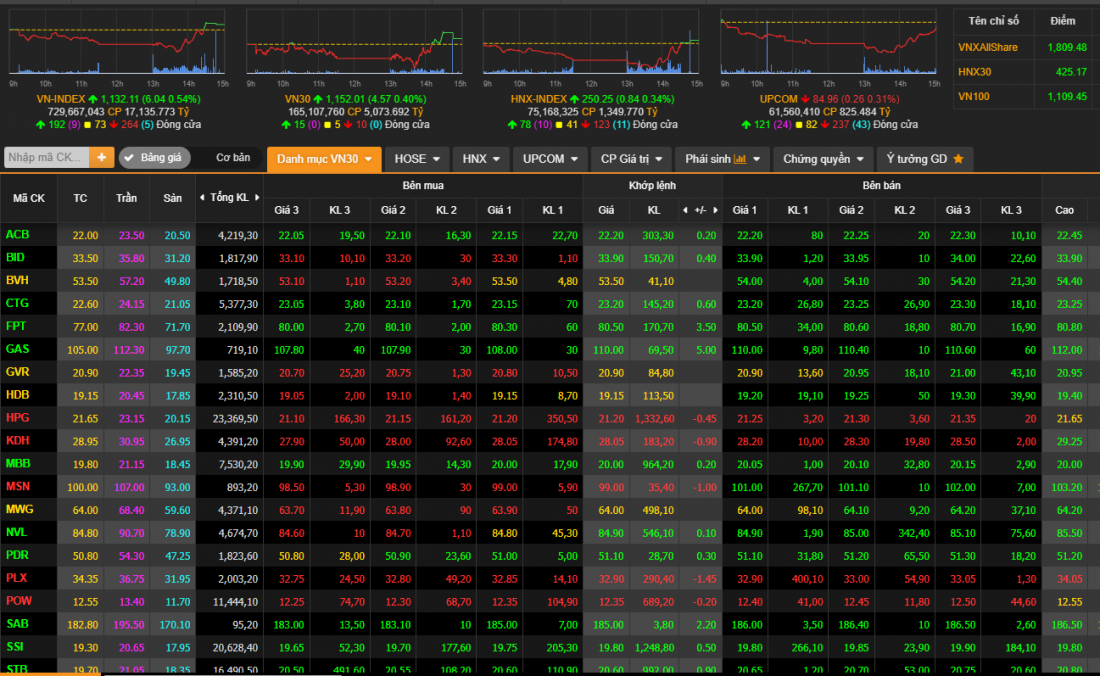
Task: Click the Khớp lệnh group header
Action: coord(652,186)
